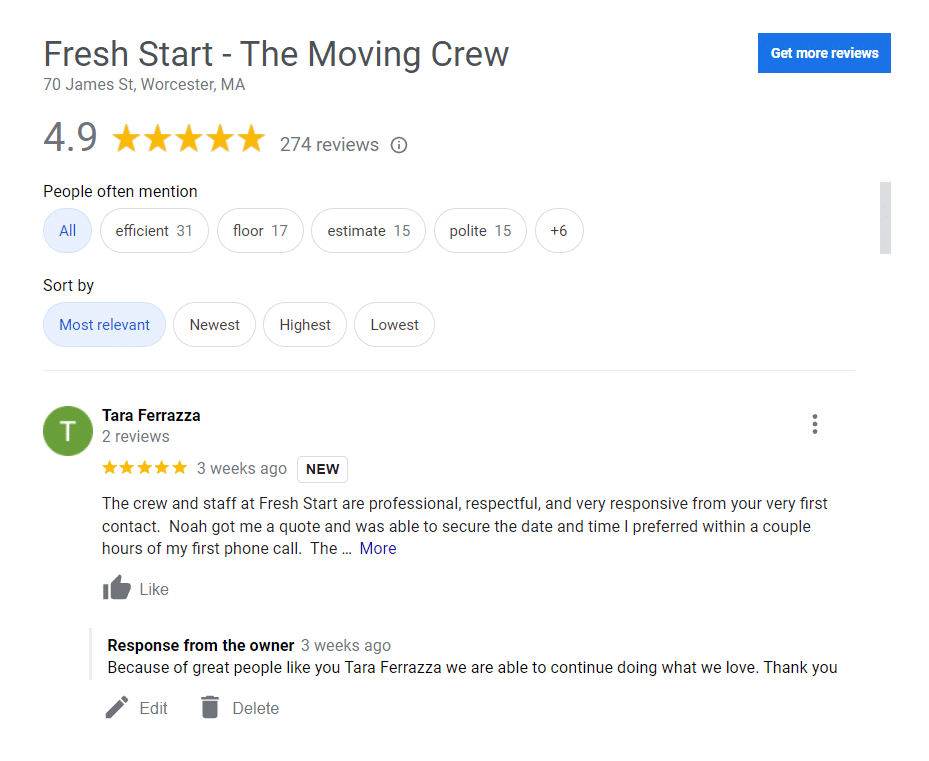Click the trash Delete icon on the owner response
Viewport: 929px width, 761px height.
click(x=209, y=707)
